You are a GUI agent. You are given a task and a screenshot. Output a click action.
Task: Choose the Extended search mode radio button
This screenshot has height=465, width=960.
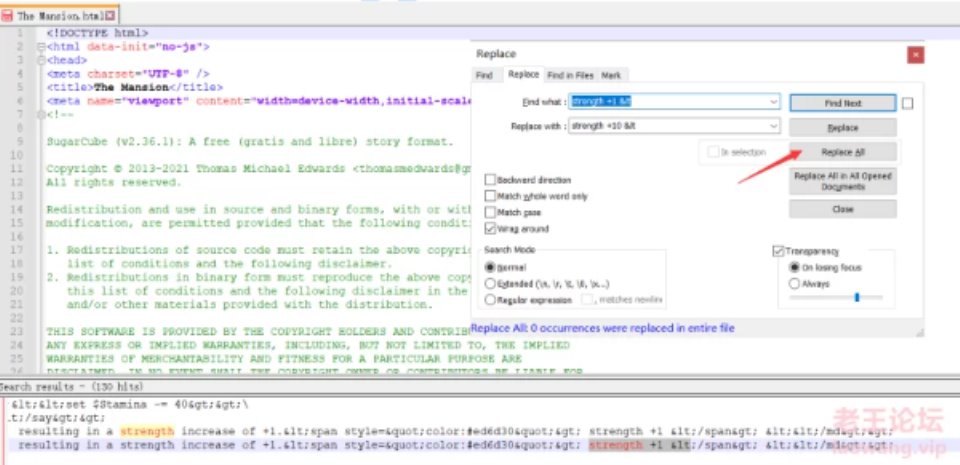[x=490, y=284]
